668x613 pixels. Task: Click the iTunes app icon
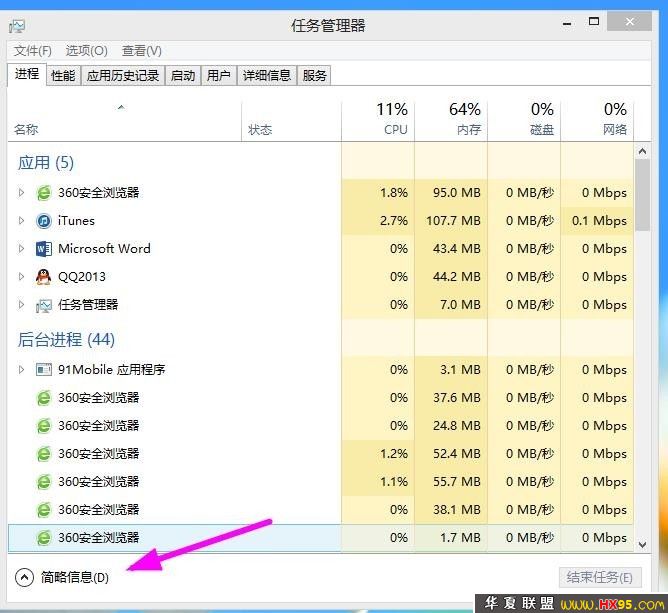tap(44, 221)
